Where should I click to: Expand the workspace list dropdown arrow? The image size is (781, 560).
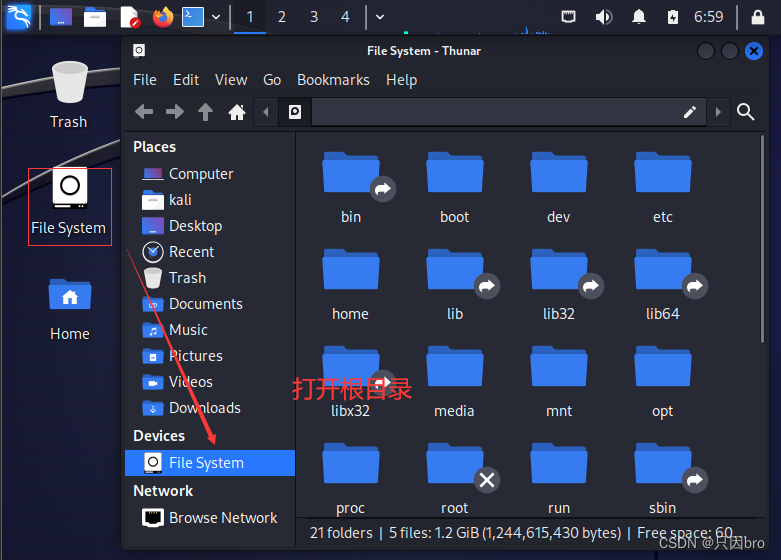(380, 17)
